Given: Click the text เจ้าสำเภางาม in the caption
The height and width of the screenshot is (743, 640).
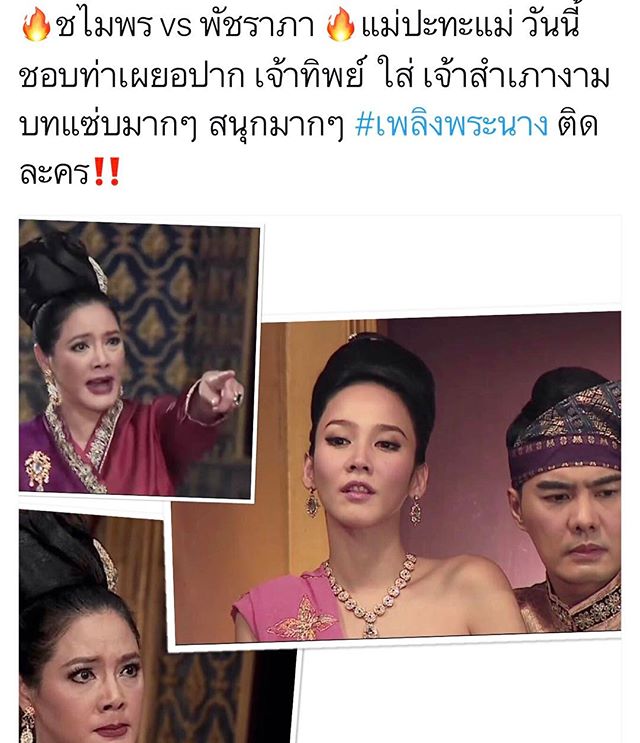Looking at the screenshot, I should point(516,76).
